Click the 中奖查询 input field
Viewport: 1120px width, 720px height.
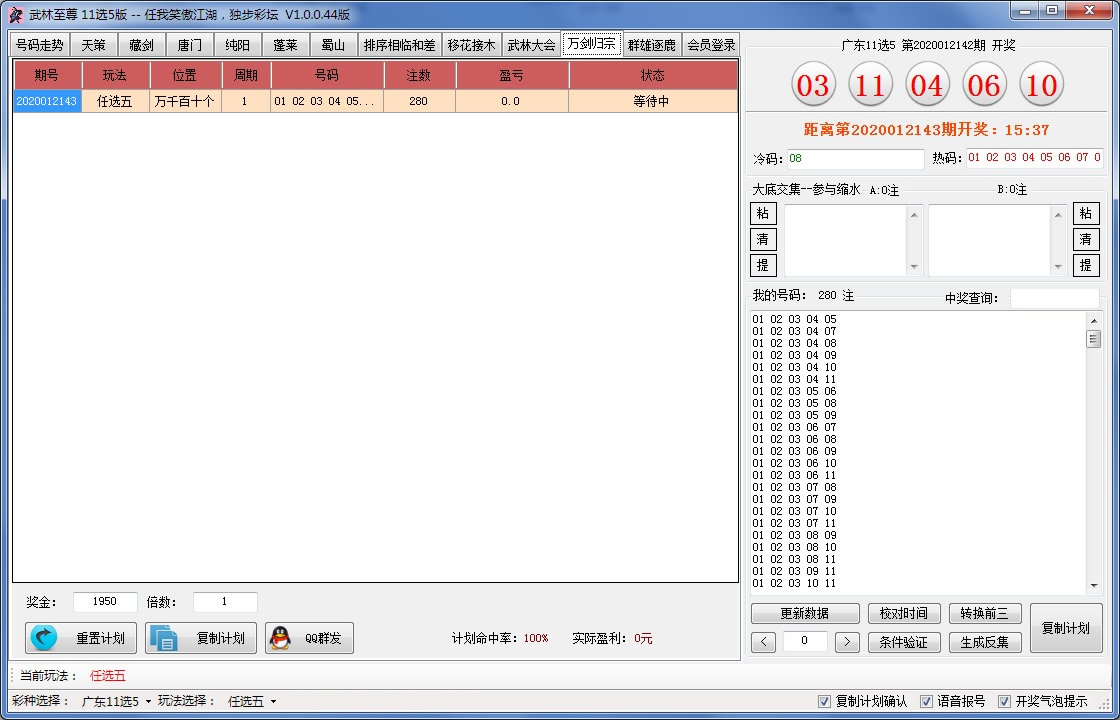click(1054, 298)
